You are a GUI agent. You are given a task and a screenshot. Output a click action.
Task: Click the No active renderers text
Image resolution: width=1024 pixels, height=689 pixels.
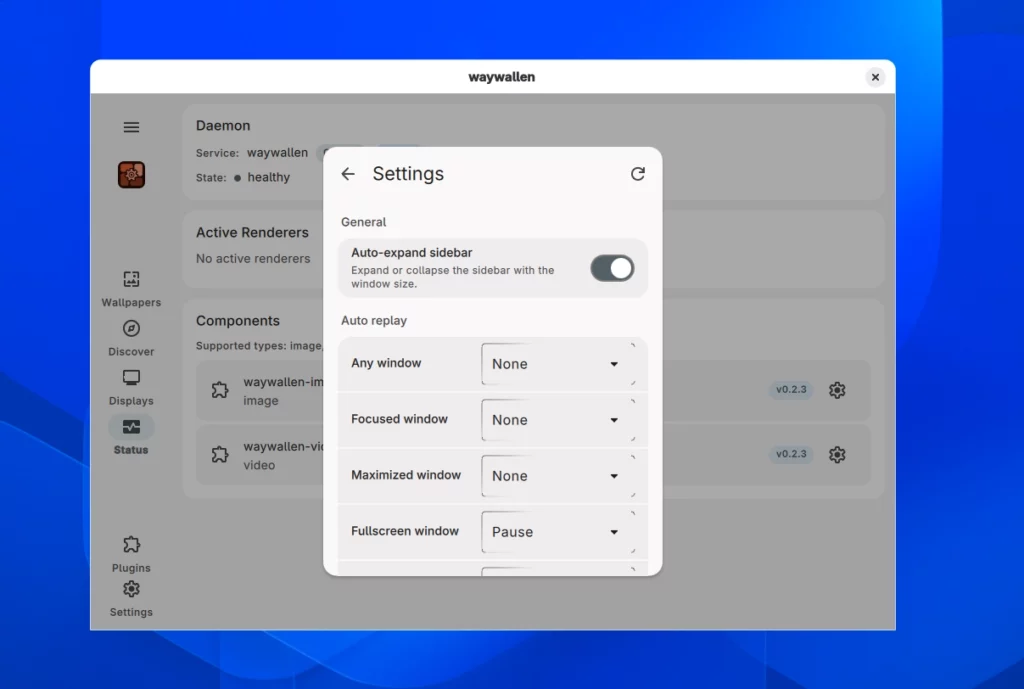click(253, 259)
